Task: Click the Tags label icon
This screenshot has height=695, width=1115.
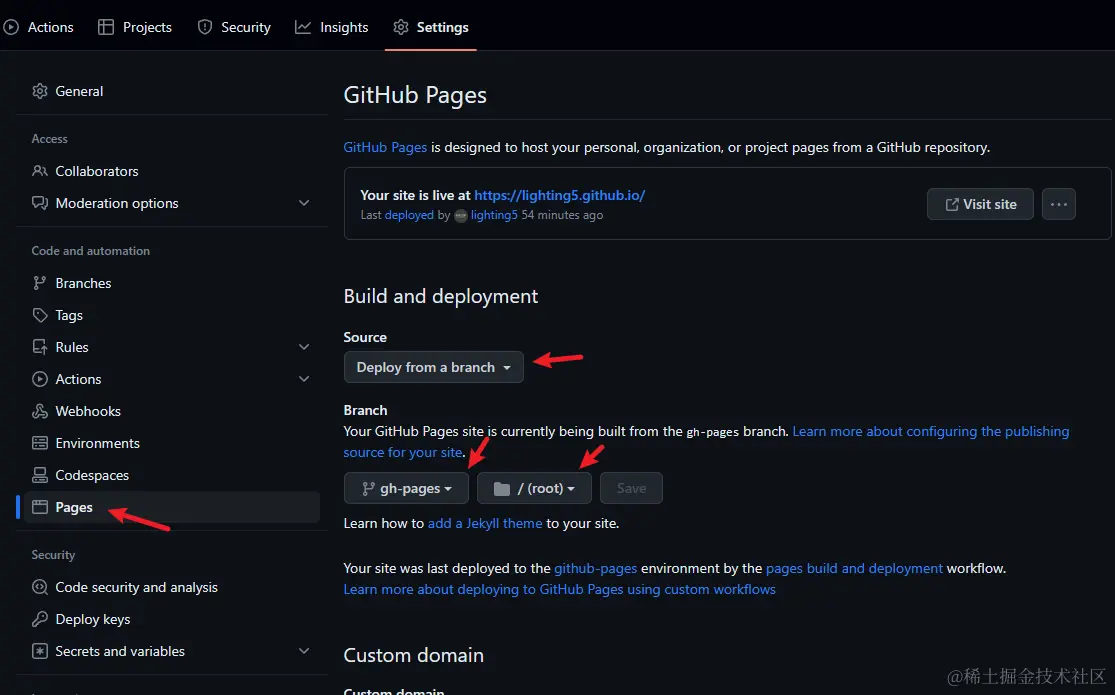Action: (x=40, y=315)
